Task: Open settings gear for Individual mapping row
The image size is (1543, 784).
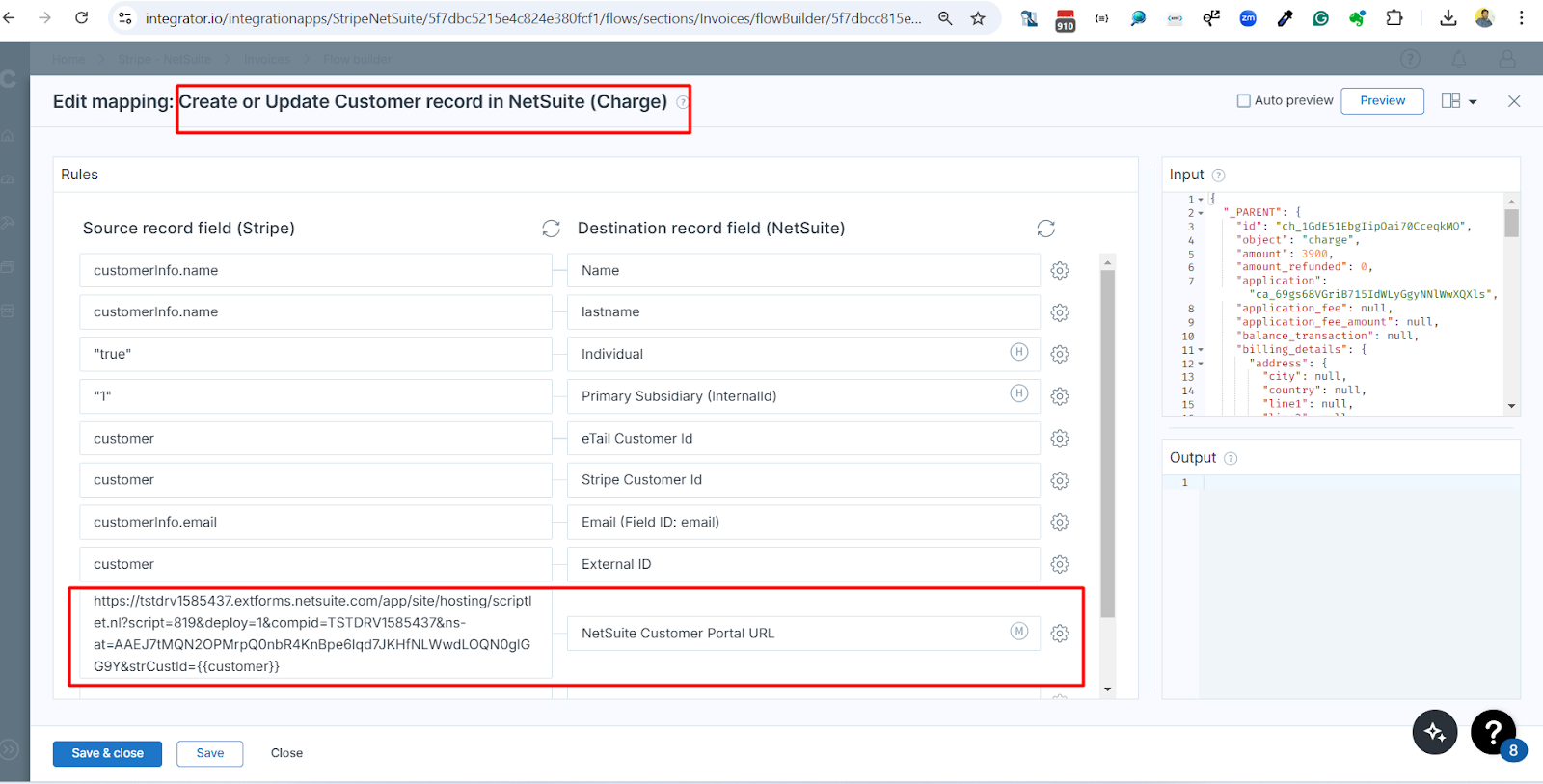Action: 1059,354
